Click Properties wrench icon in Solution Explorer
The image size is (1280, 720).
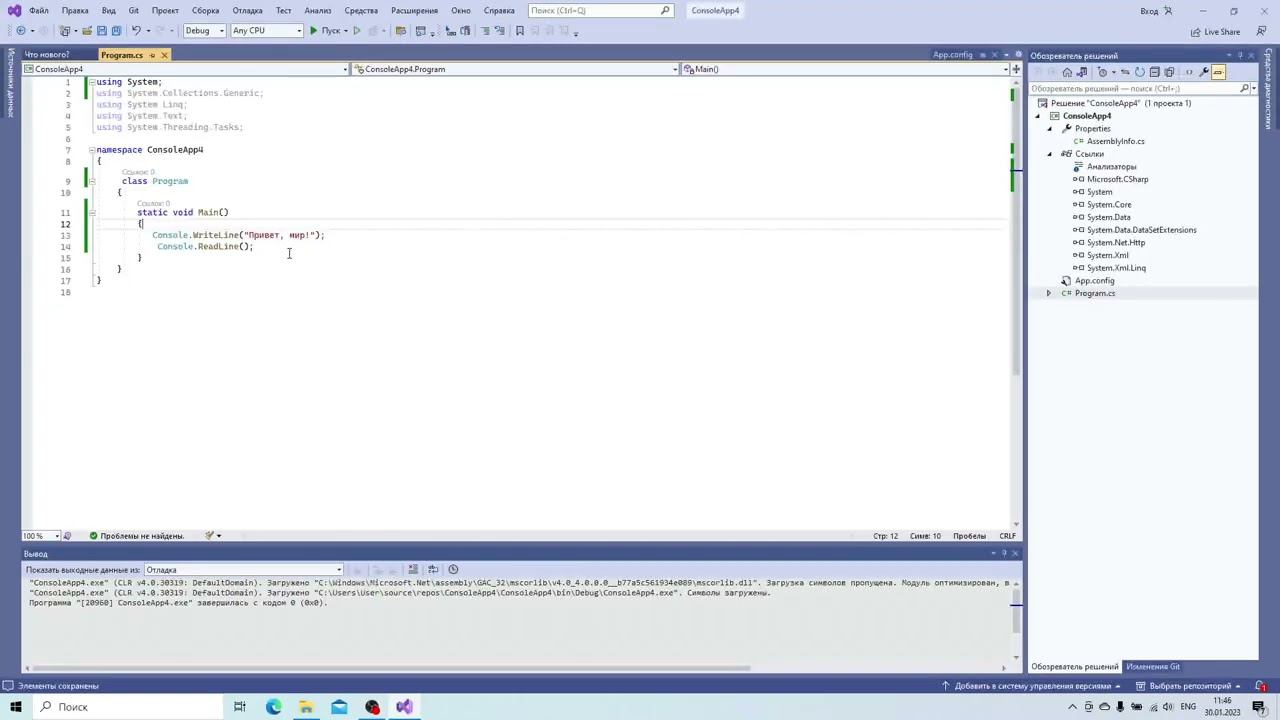[1204, 72]
